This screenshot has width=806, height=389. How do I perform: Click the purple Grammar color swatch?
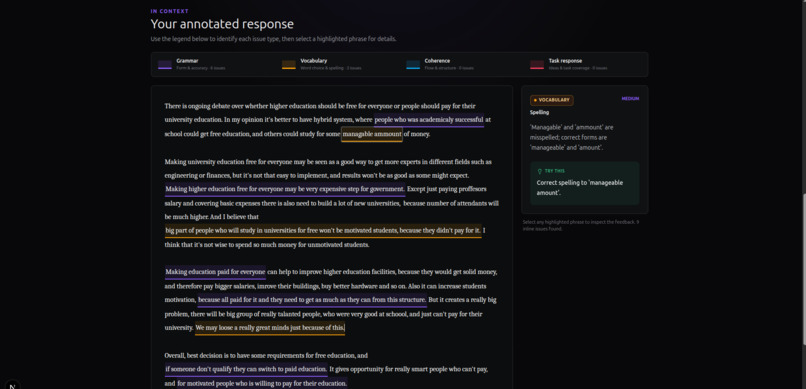[x=164, y=65]
